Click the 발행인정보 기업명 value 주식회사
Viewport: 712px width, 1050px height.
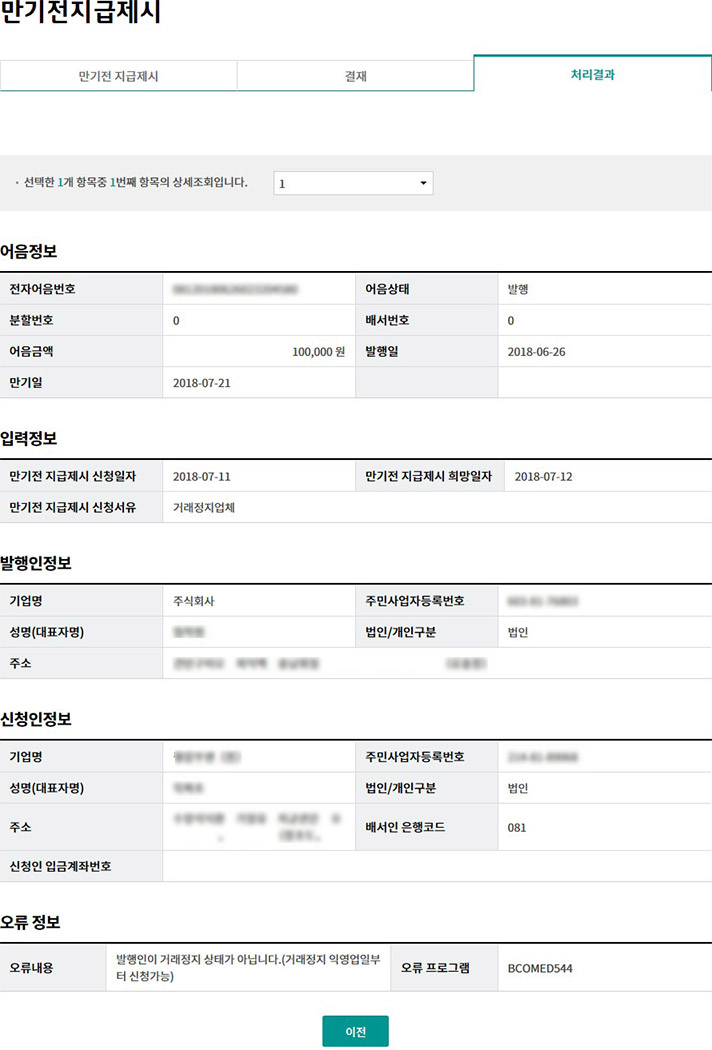tap(194, 602)
